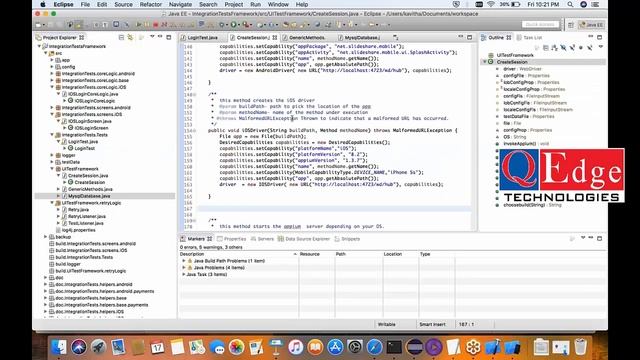Switch to the MysqlDatabase editor tab
The image size is (640, 360).
[x=358, y=38]
